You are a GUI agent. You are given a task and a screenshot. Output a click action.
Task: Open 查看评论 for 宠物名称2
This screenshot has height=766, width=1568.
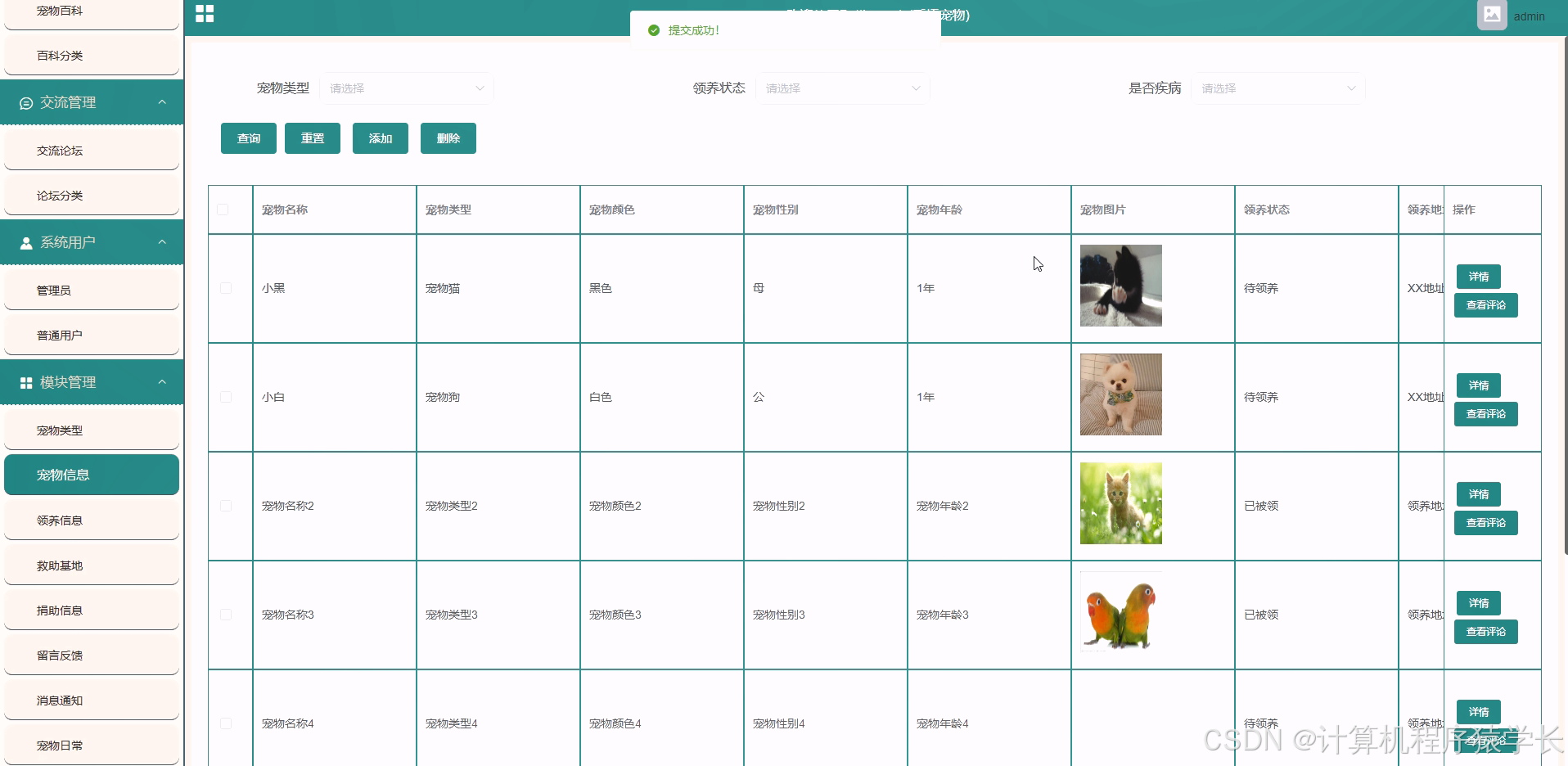click(1486, 523)
